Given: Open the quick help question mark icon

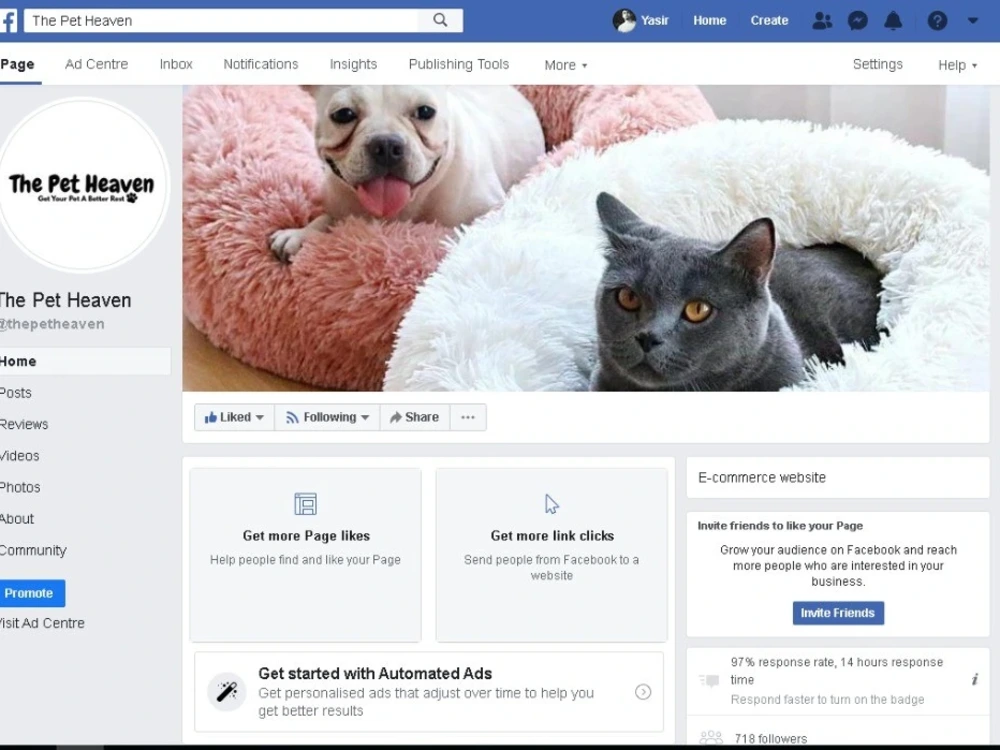Looking at the screenshot, I should [937, 20].
